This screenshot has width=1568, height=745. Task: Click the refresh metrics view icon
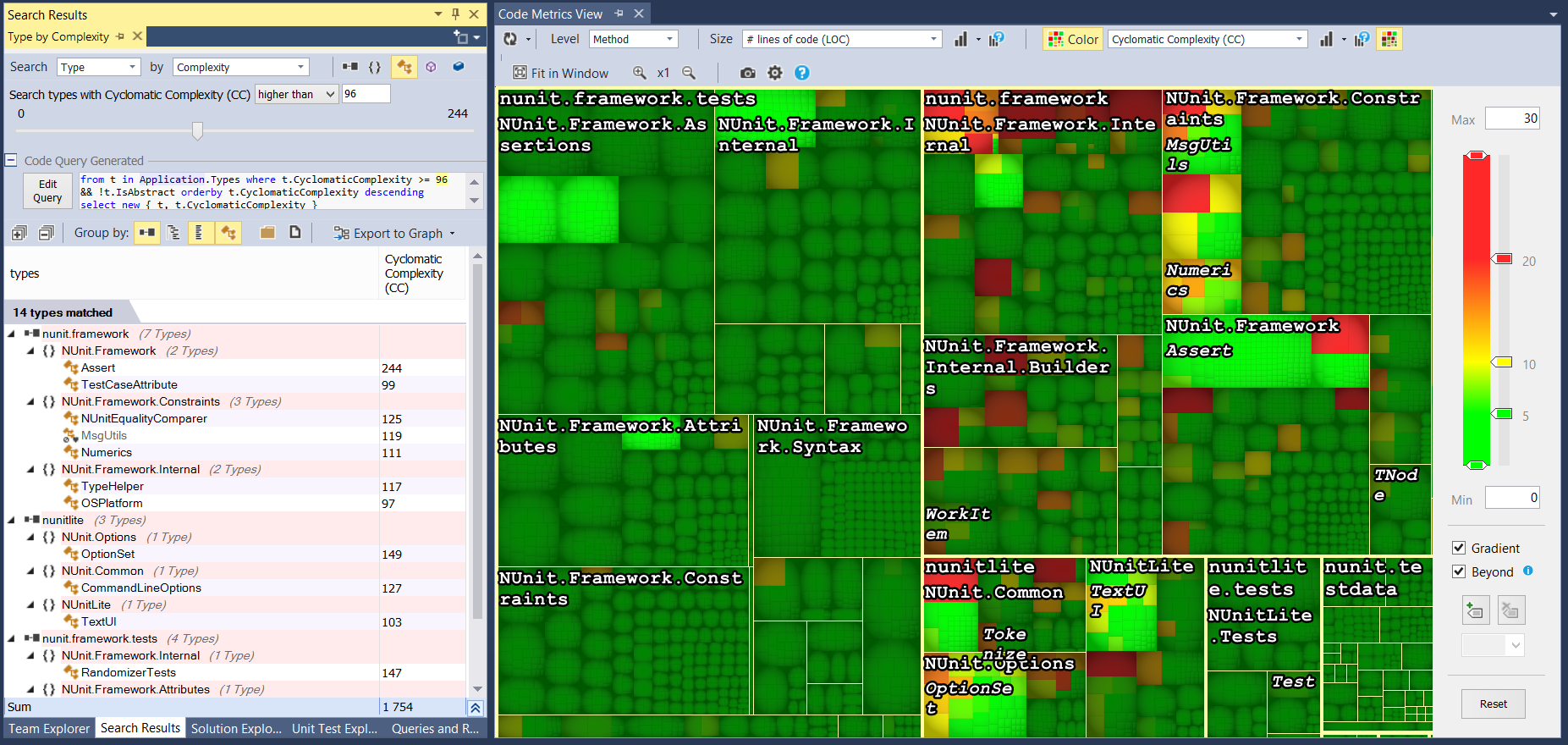click(x=510, y=39)
